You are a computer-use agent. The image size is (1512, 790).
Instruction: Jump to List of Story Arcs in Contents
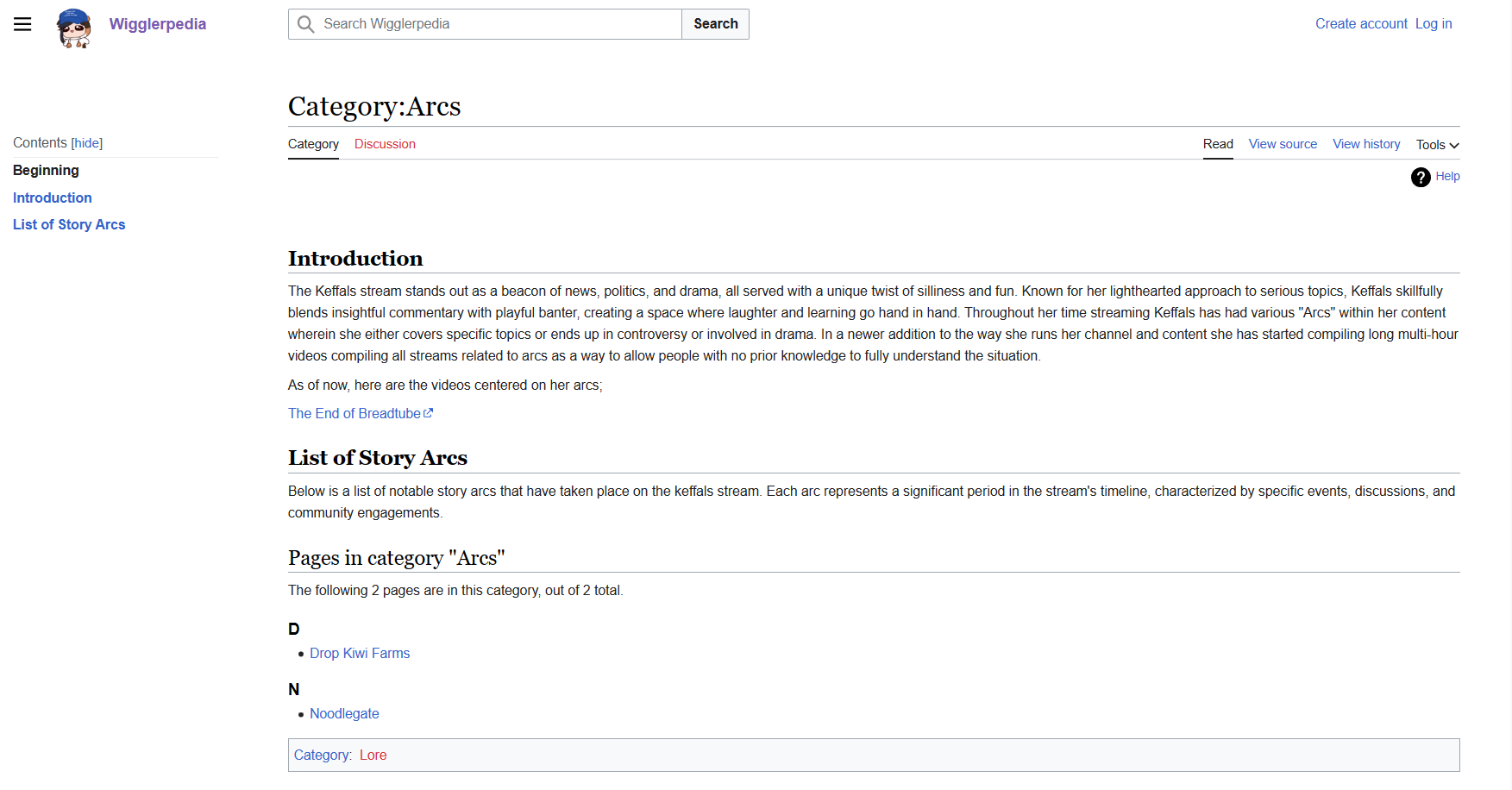click(x=69, y=224)
